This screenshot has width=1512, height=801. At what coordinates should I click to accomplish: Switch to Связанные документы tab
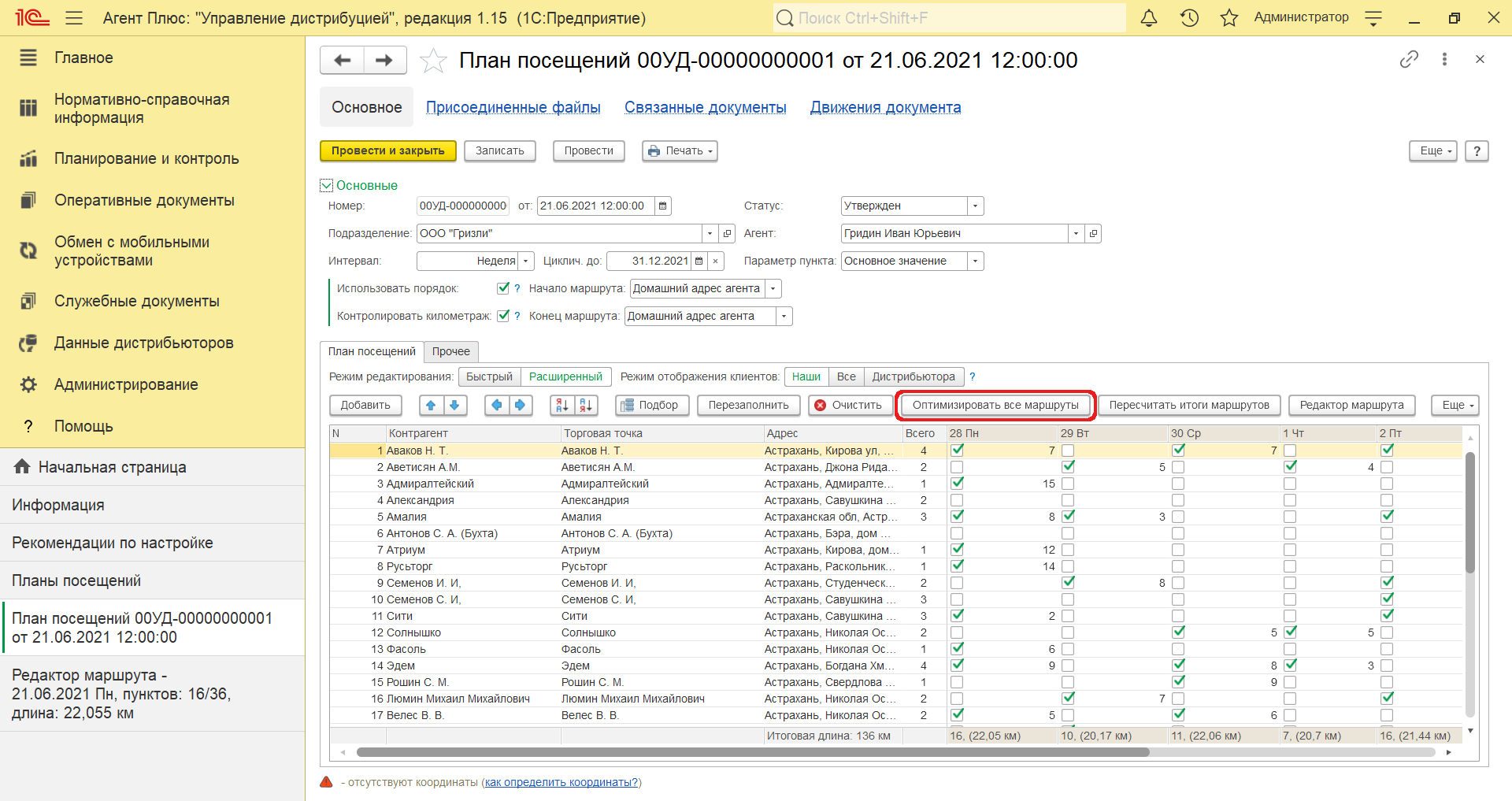point(706,107)
